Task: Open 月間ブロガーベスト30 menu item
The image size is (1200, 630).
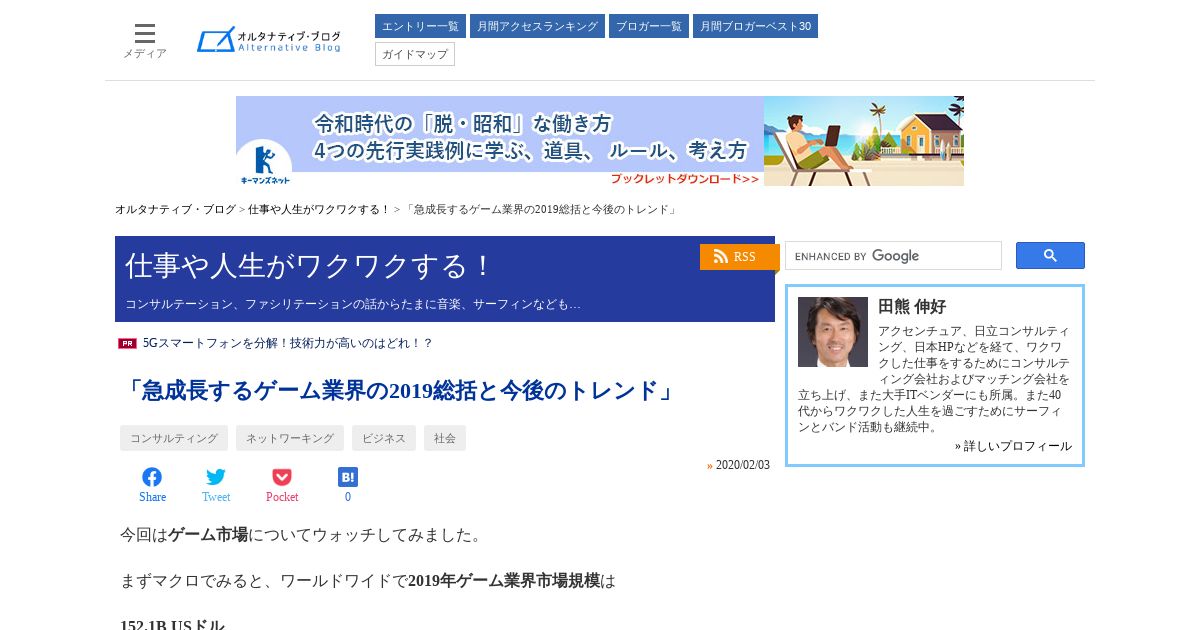Action: tap(755, 26)
